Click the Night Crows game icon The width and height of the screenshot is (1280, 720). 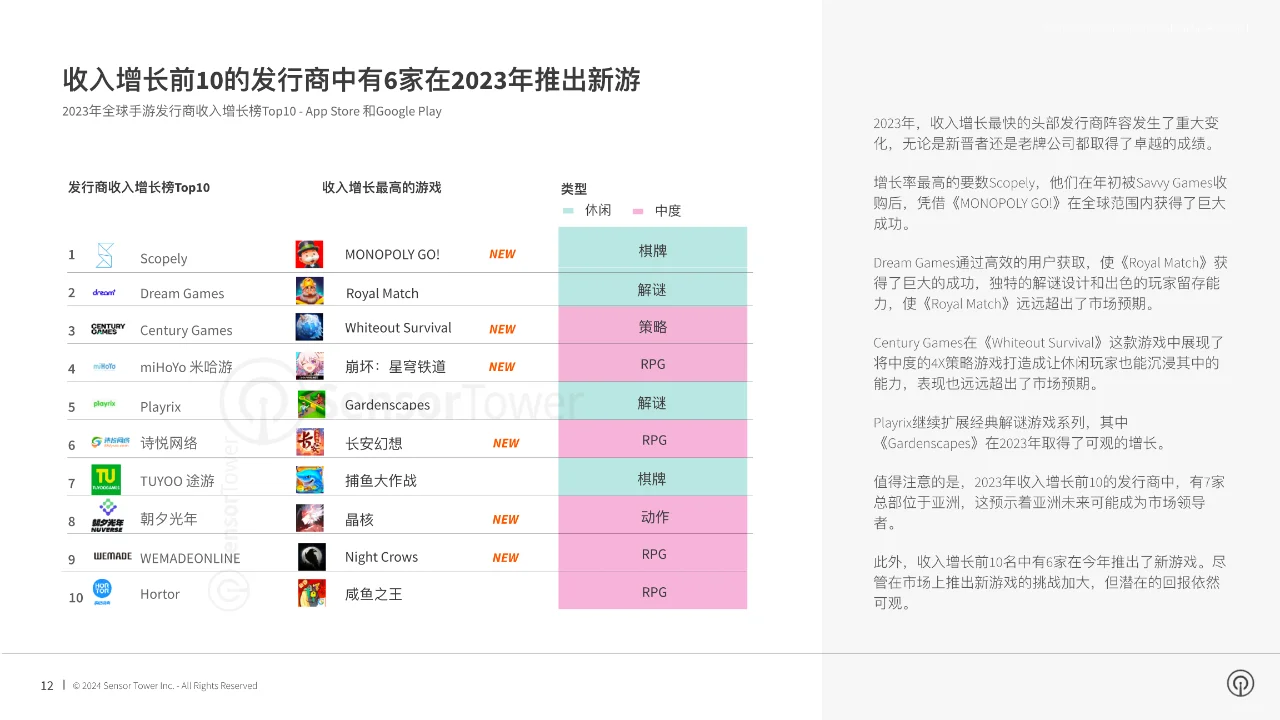[x=311, y=557]
